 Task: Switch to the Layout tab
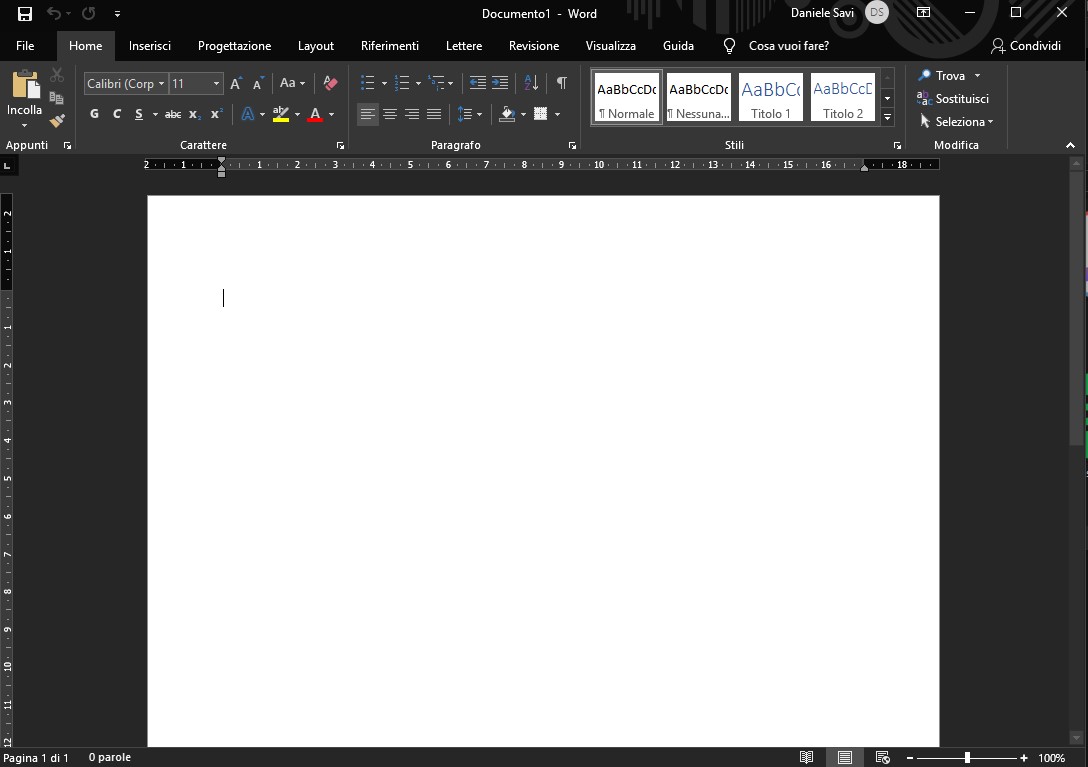pos(316,46)
